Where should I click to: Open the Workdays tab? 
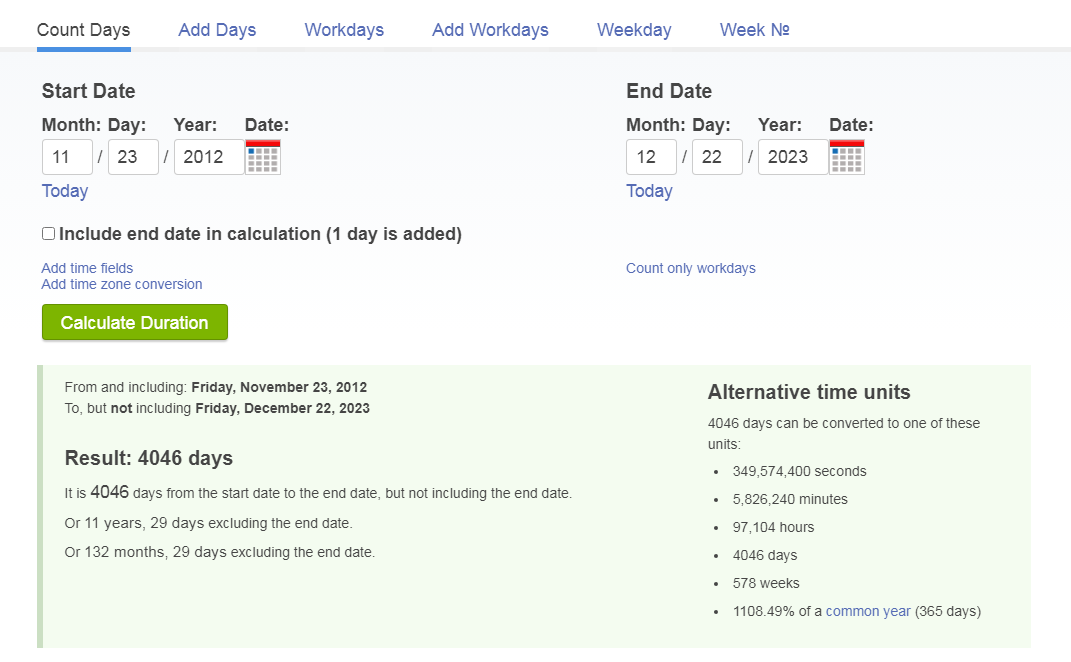click(344, 30)
